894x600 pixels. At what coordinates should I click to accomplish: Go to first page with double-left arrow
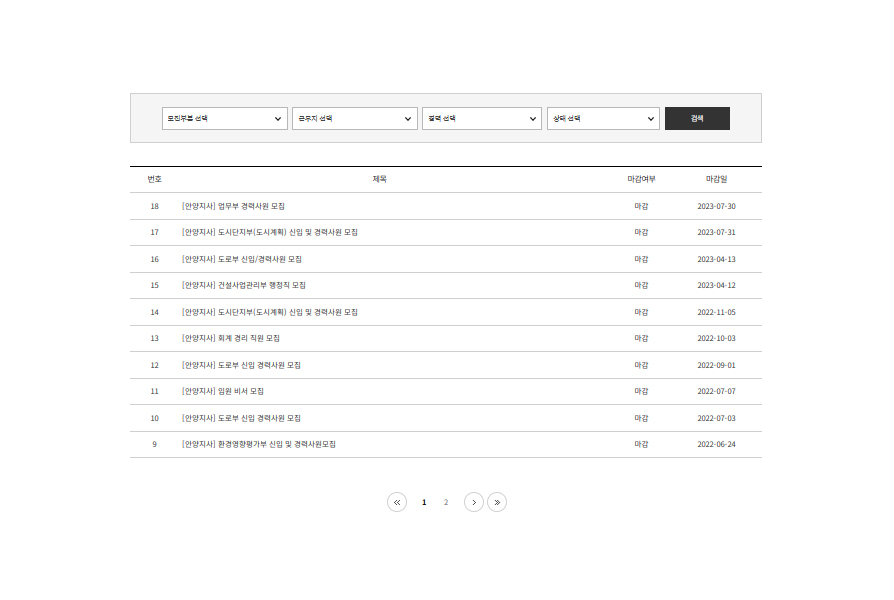[397, 502]
